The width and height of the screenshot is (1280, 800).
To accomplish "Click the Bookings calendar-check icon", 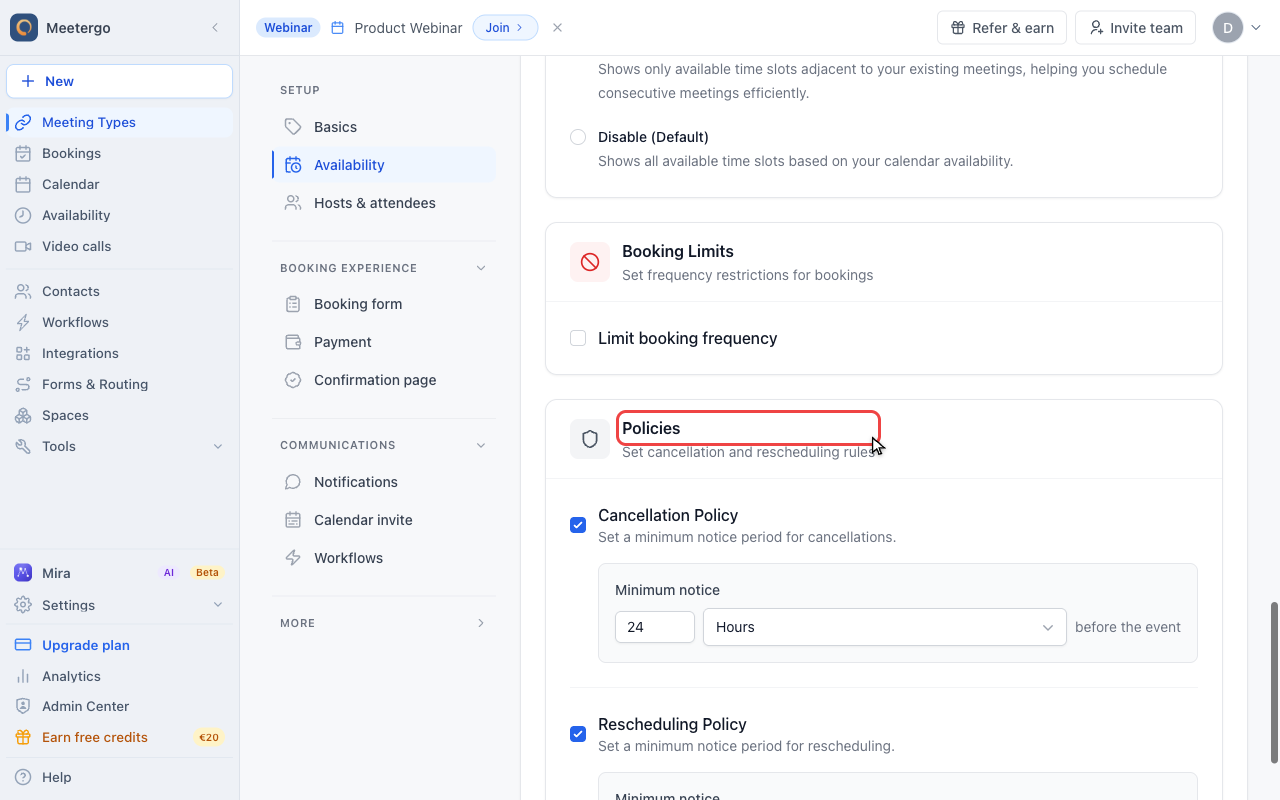I will [23, 153].
